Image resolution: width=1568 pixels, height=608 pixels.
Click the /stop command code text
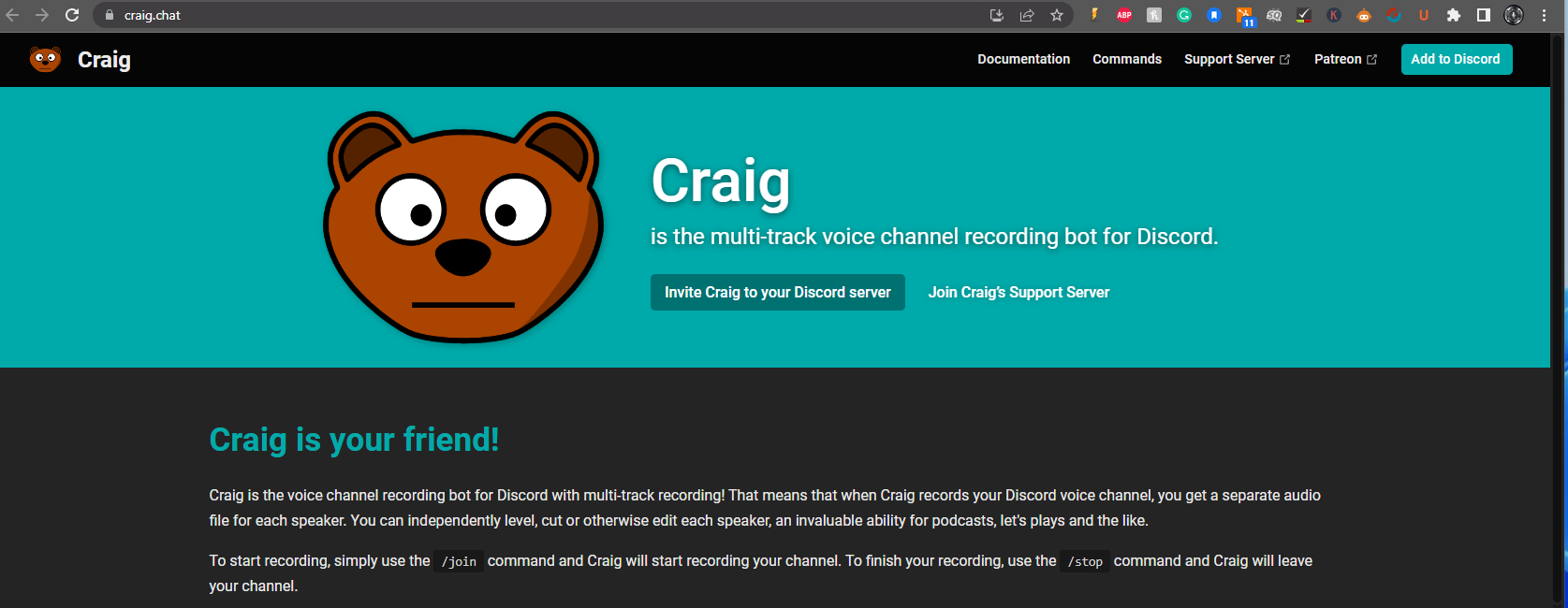point(1085,561)
